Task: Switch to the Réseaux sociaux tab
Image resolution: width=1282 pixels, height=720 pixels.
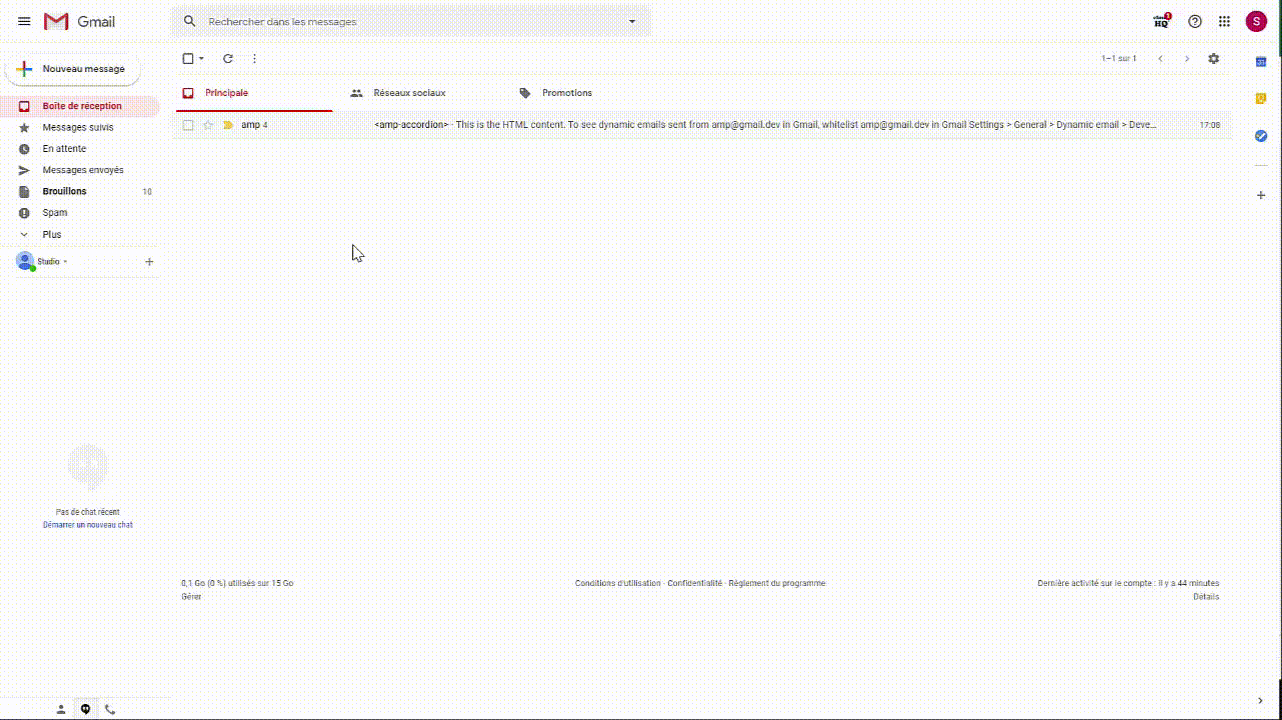Action: (409, 93)
